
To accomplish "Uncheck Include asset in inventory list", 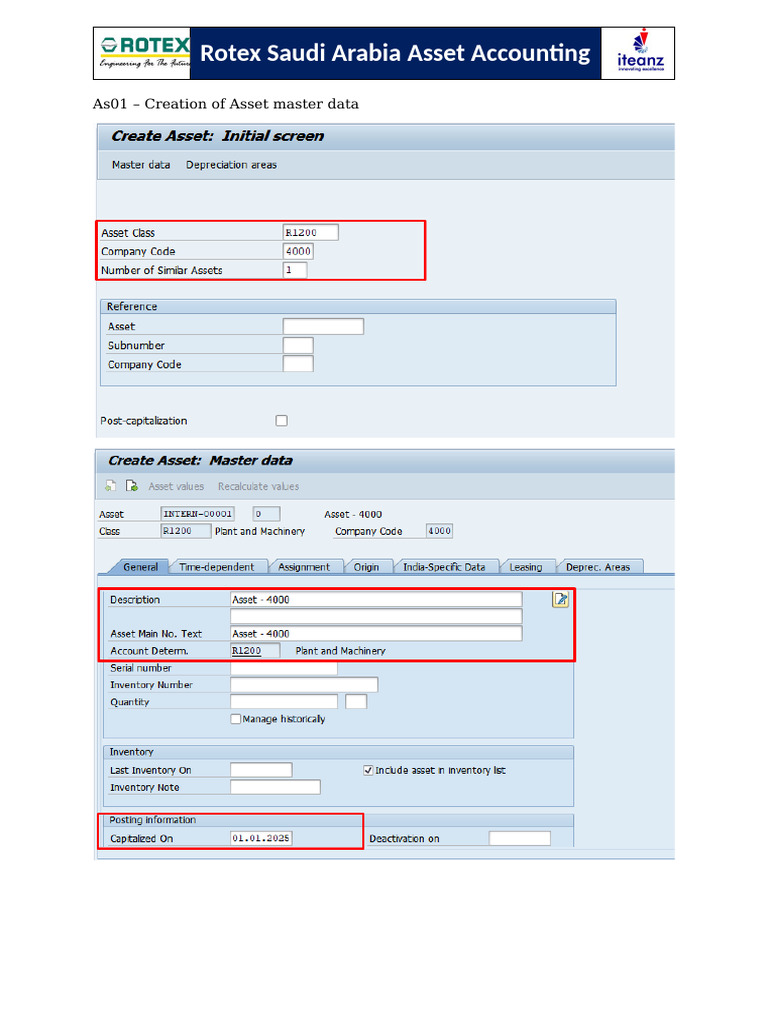I will pyautogui.click(x=368, y=770).
